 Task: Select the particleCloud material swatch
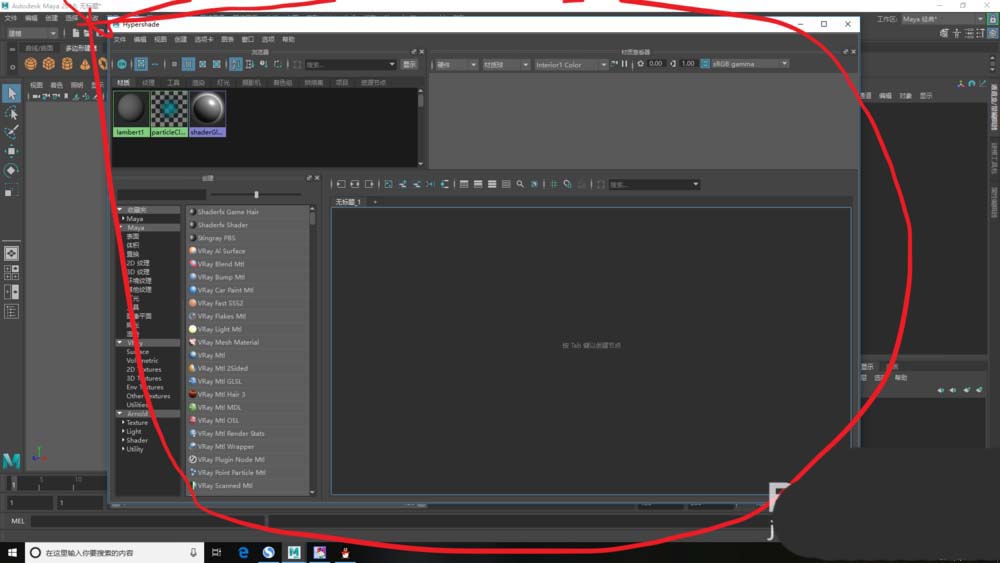[169, 113]
